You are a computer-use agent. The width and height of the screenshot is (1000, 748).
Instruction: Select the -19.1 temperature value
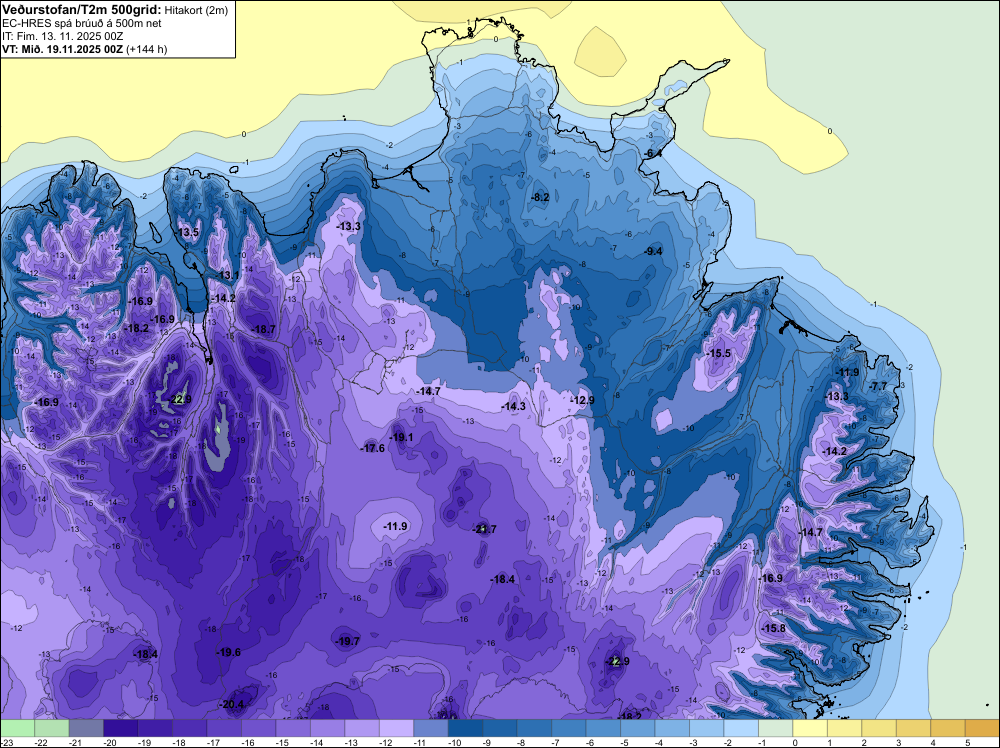click(401, 437)
